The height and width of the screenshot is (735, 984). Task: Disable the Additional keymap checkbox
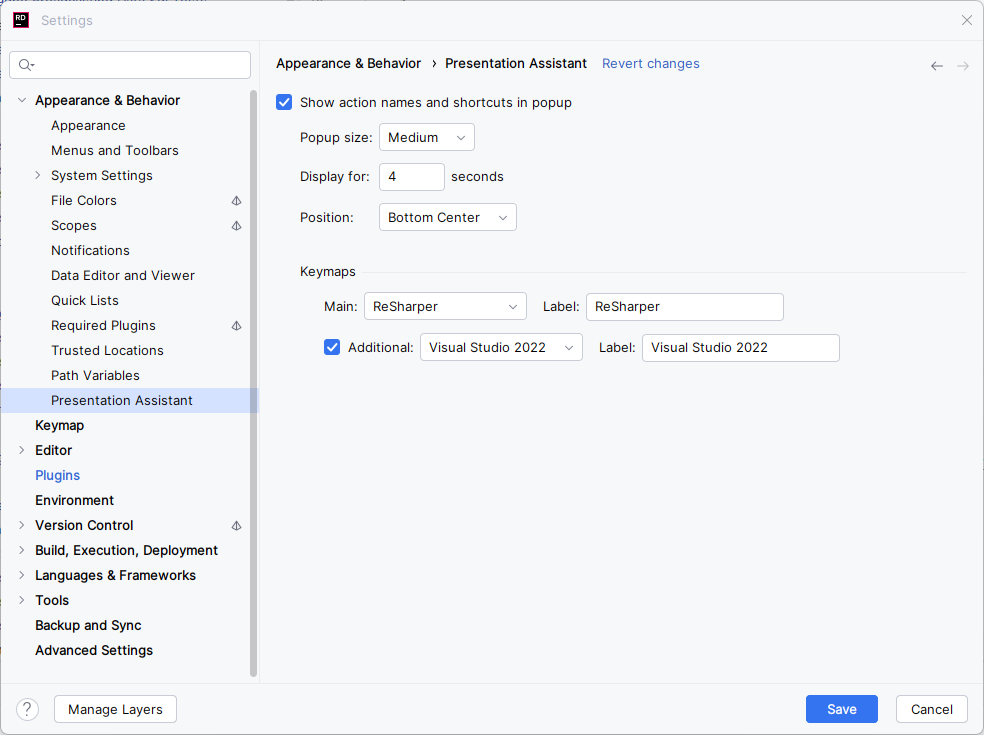331,347
